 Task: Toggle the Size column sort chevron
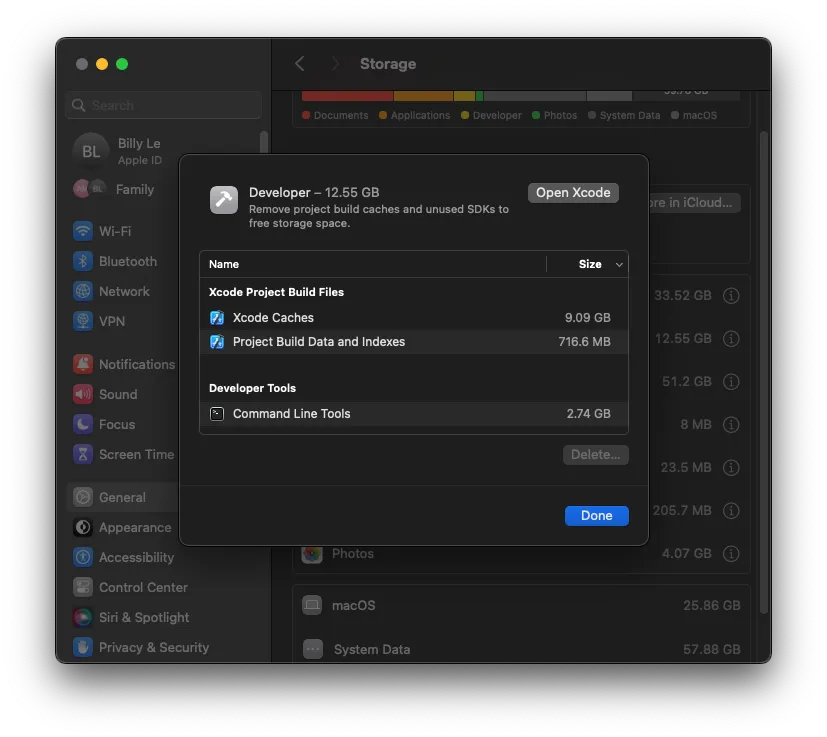[x=619, y=264]
